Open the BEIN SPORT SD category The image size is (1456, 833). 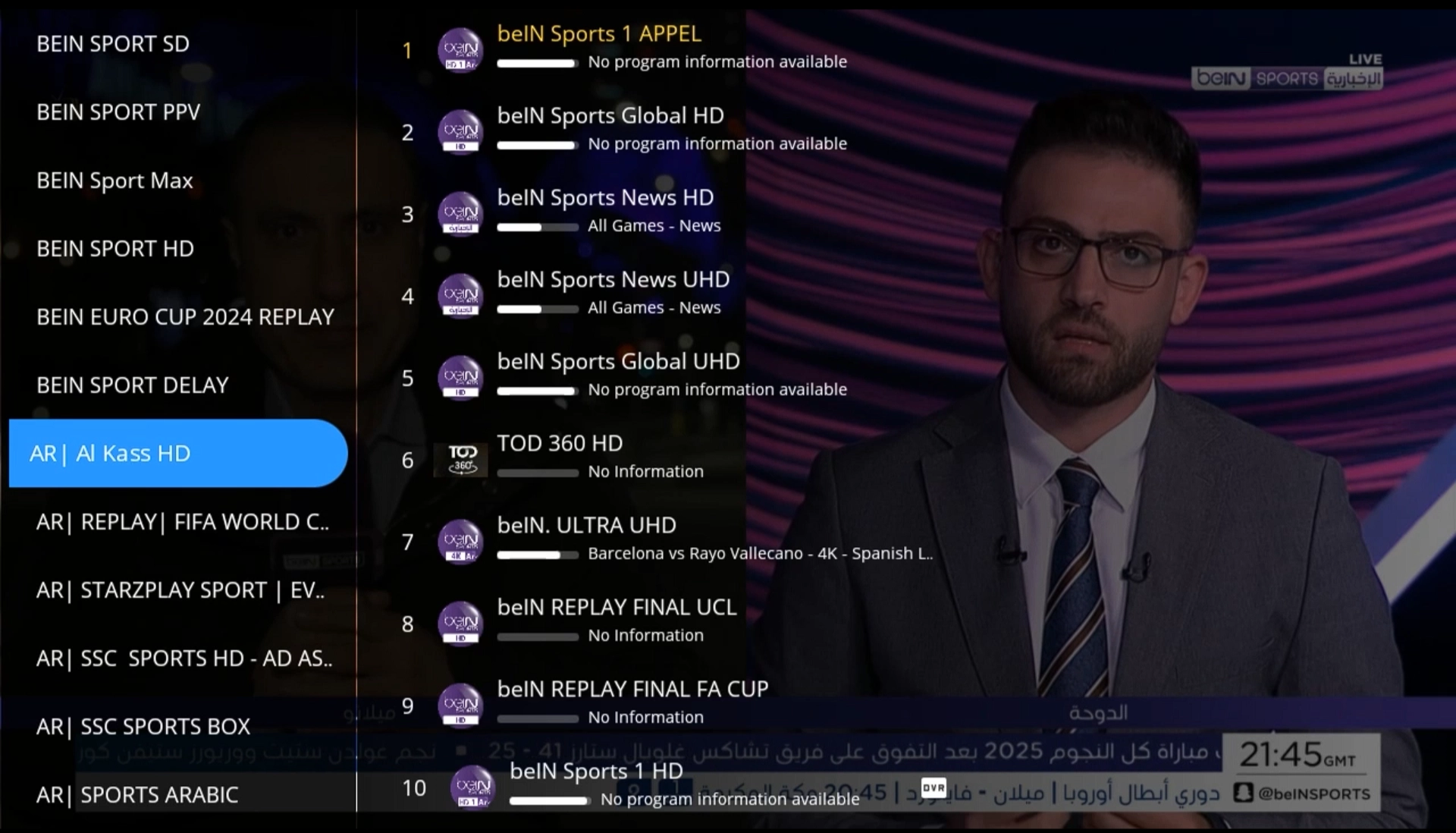[x=113, y=44]
